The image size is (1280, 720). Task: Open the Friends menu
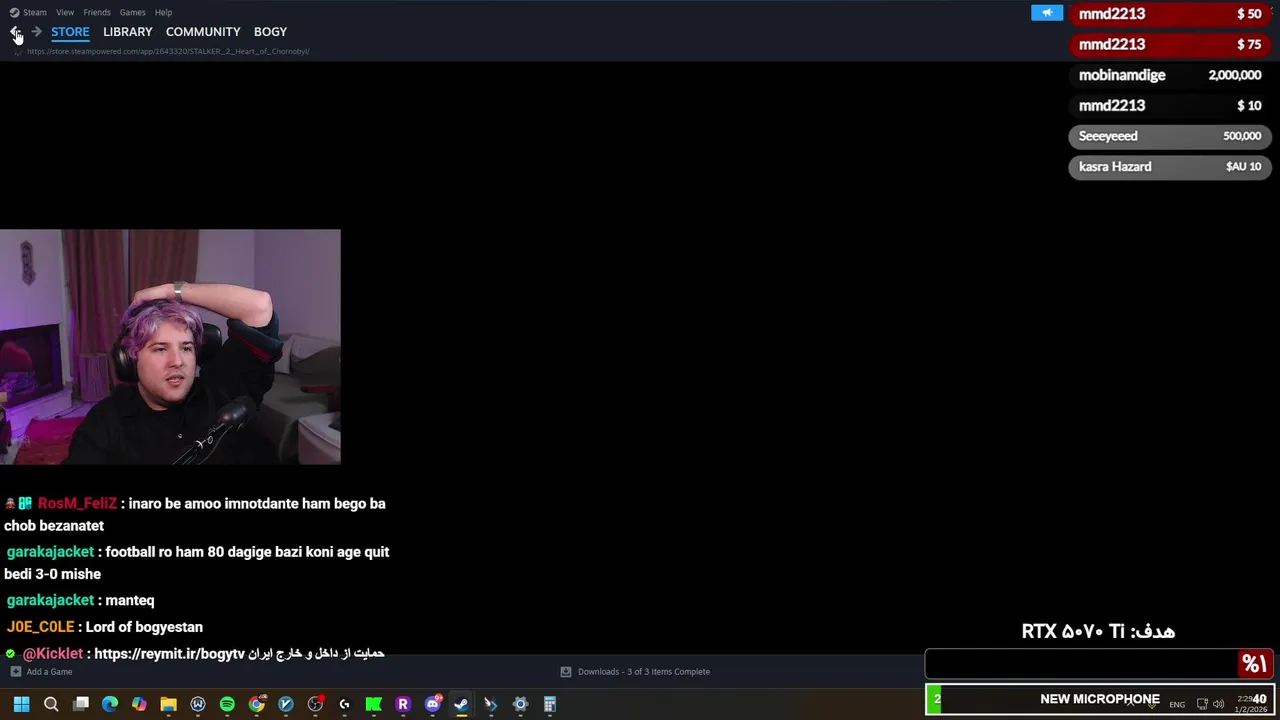pyautogui.click(x=97, y=12)
